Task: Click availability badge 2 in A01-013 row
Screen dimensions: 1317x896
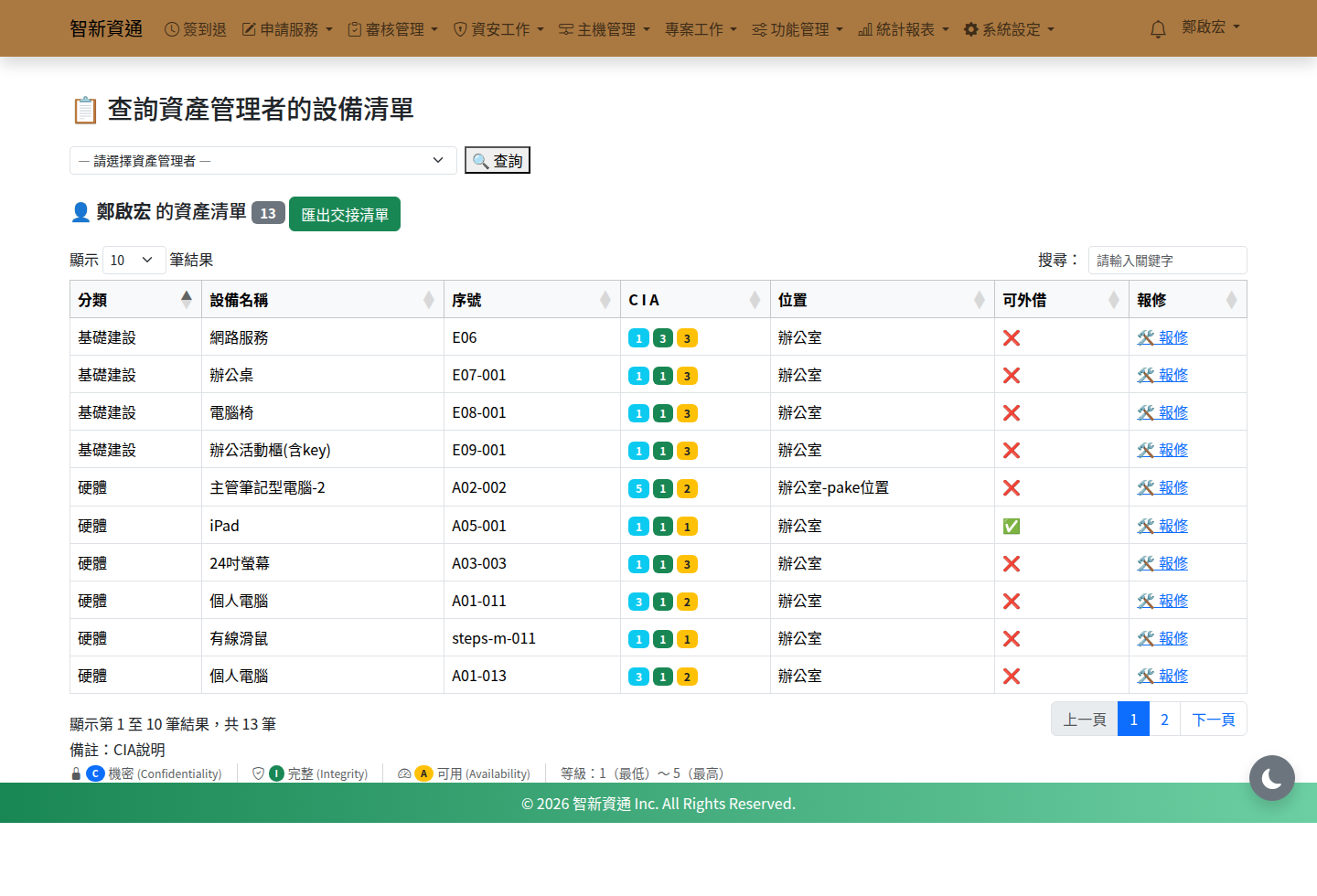Action: [687, 677]
